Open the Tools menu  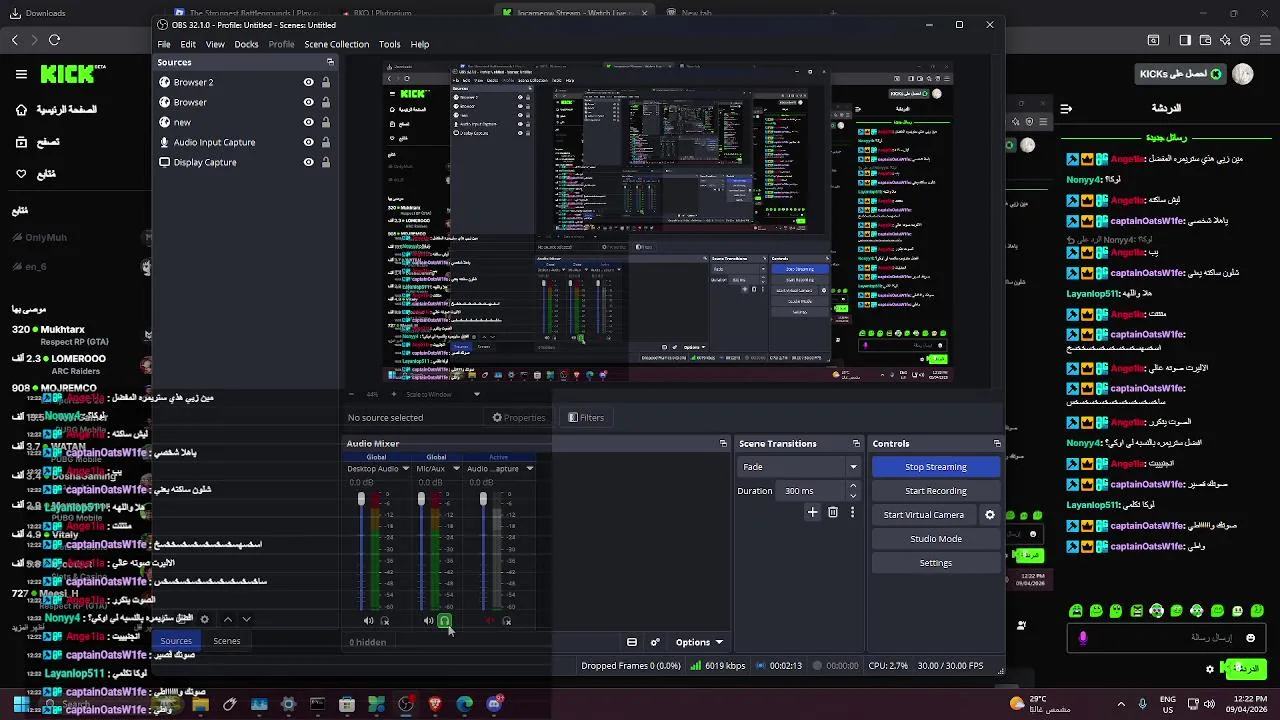coord(389,44)
